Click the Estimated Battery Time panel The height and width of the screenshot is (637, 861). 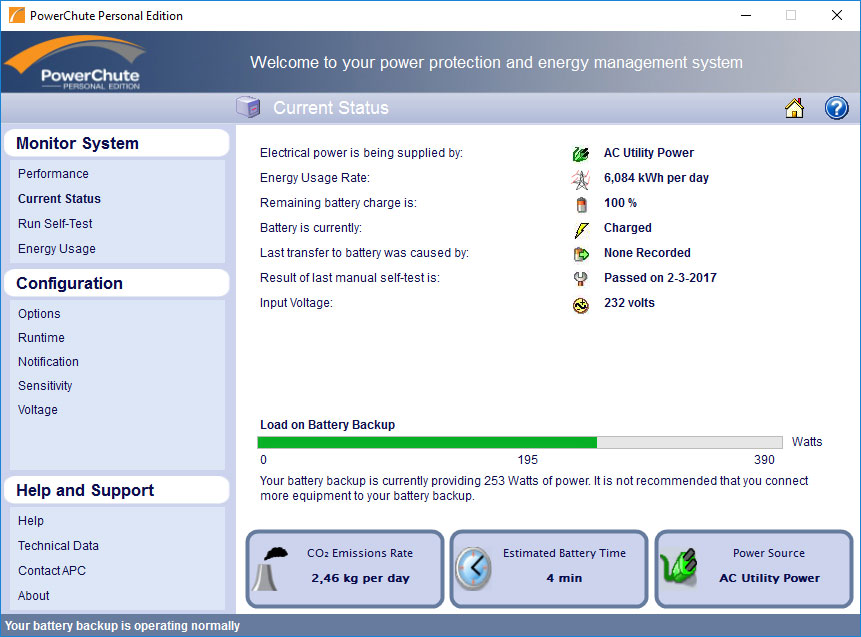pos(549,569)
